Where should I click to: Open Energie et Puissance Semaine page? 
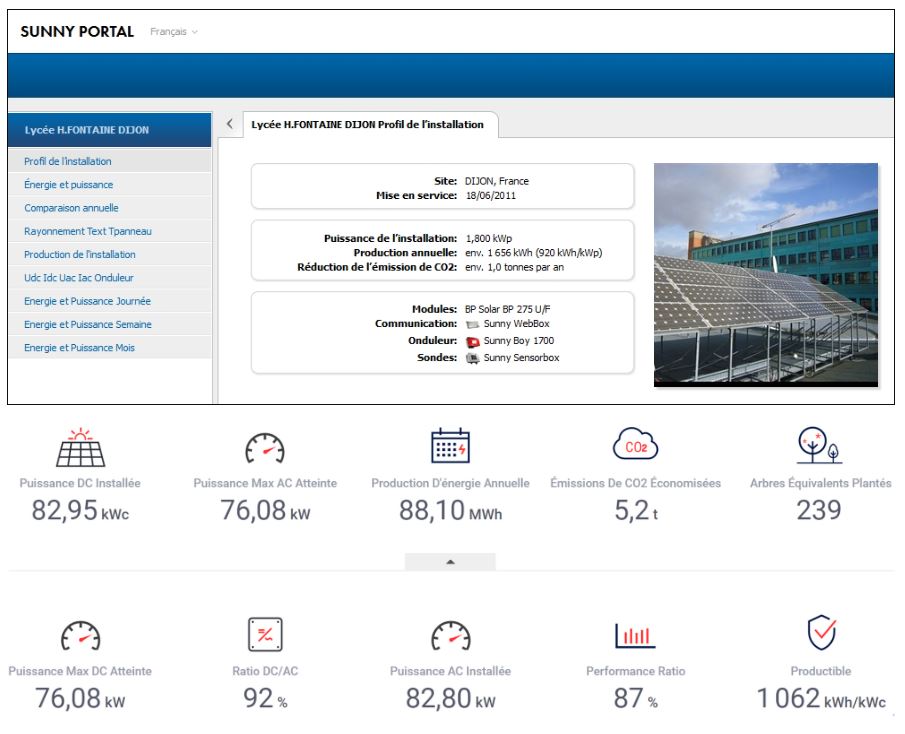coord(110,324)
